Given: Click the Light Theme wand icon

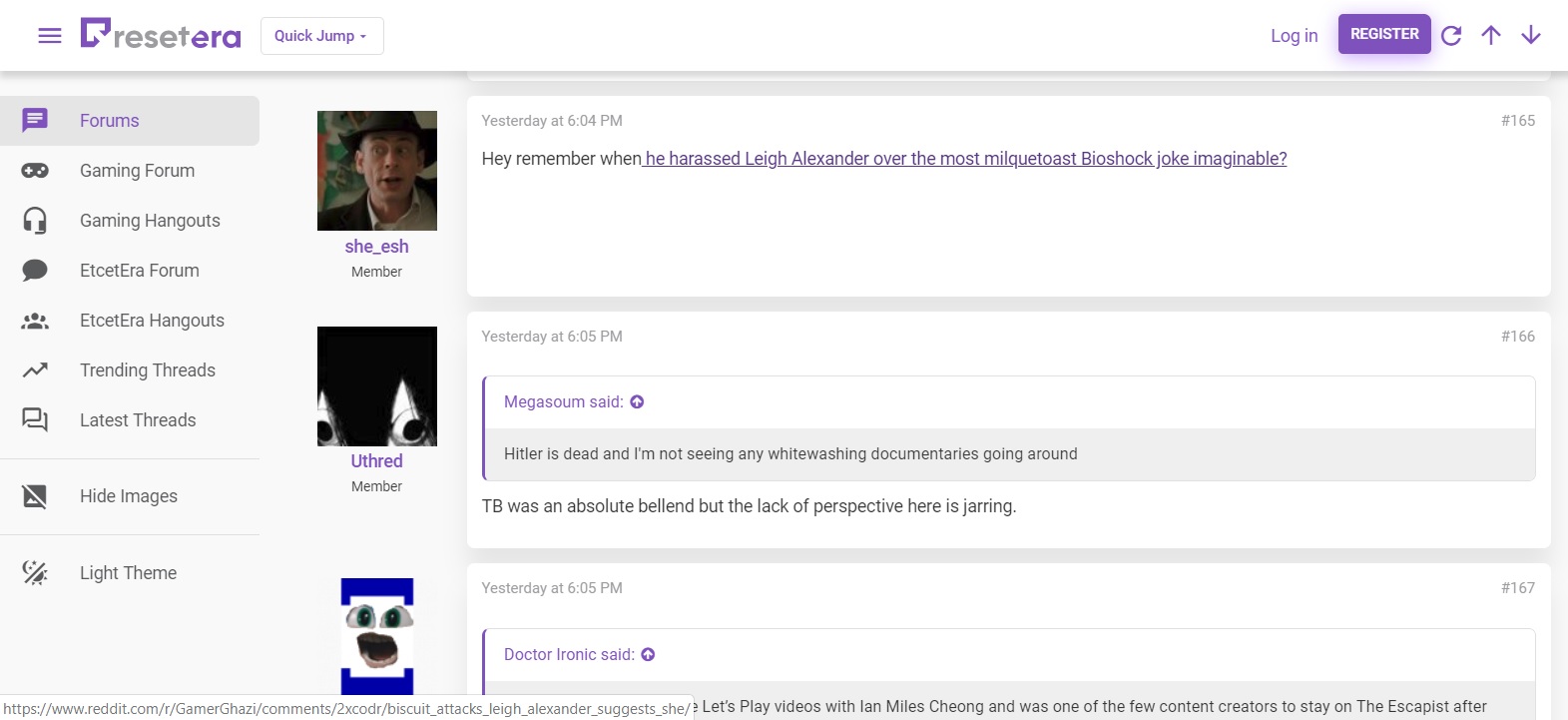Looking at the screenshot, I should tap(35, 572).
